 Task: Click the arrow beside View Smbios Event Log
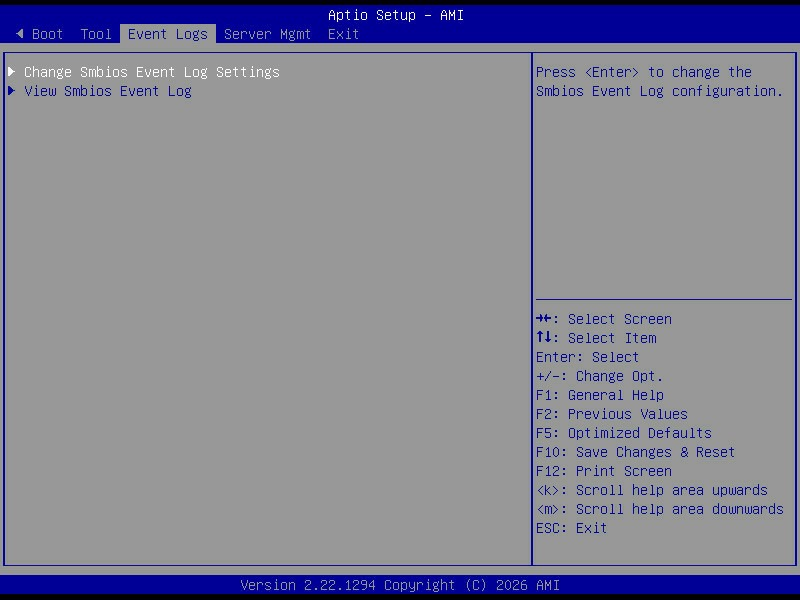tap(11, 91)
